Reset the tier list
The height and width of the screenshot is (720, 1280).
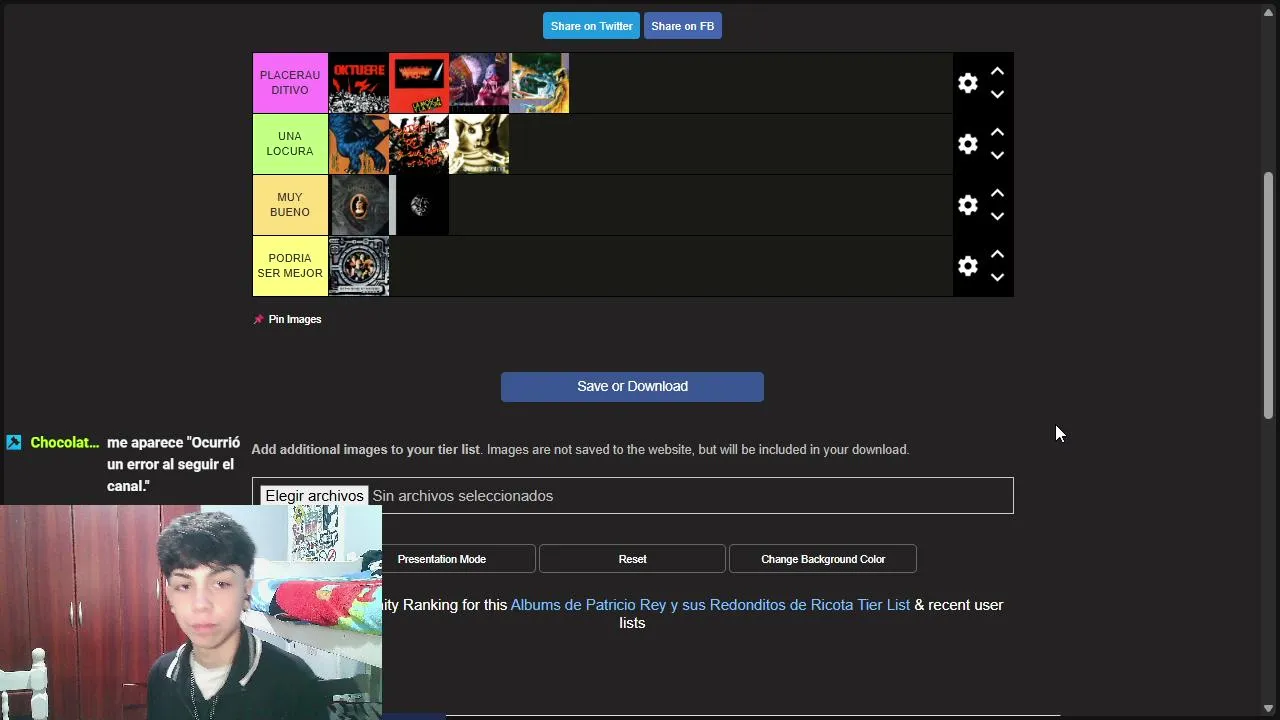632,559
